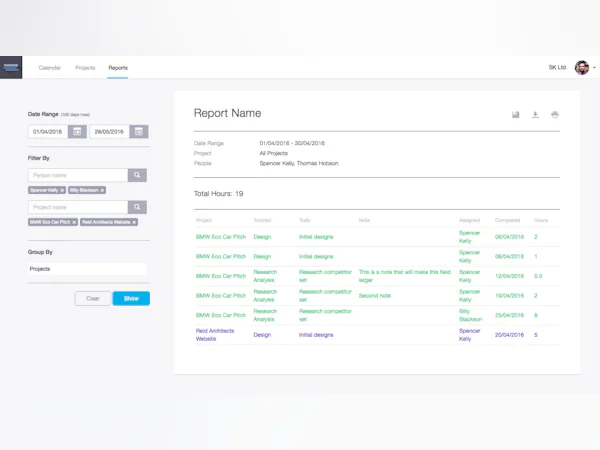Click the SK Ltd company name

pyautogui.click(x=557, y=67)
